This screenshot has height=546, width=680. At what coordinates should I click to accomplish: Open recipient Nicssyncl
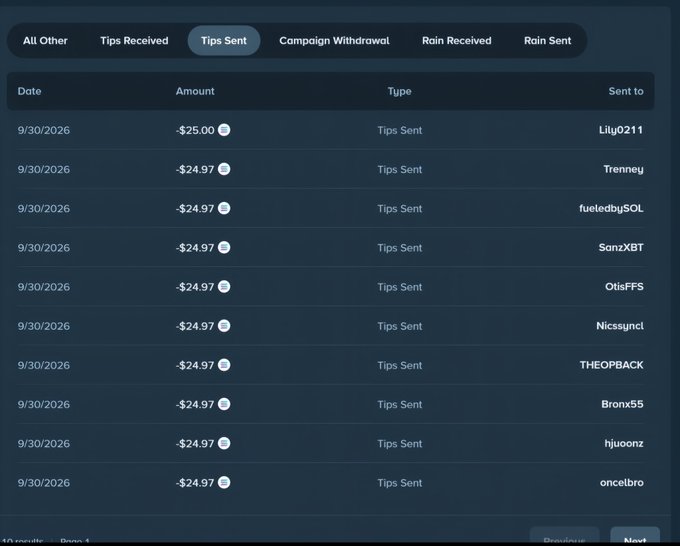(x=620, y=326)
